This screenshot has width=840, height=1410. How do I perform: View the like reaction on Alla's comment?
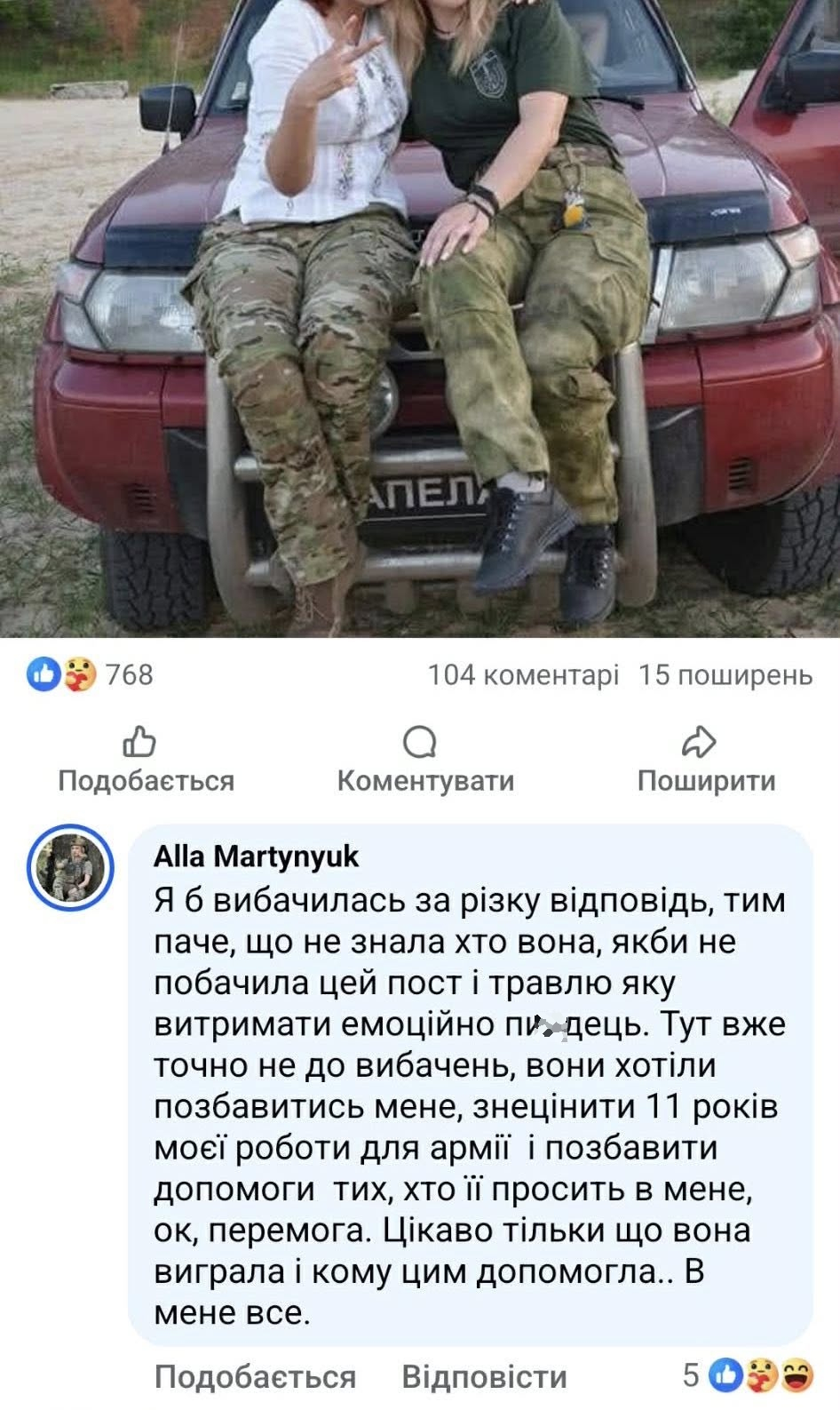(725, 1375)
